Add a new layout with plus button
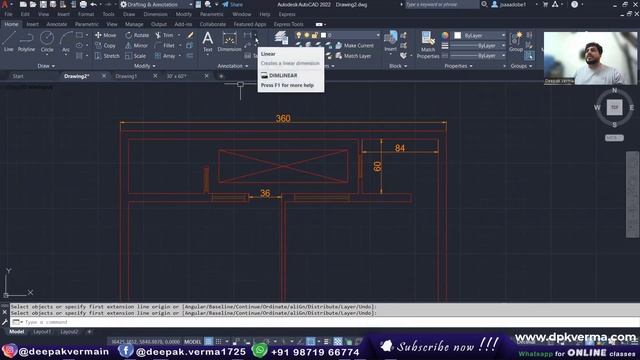 (89, 332)
